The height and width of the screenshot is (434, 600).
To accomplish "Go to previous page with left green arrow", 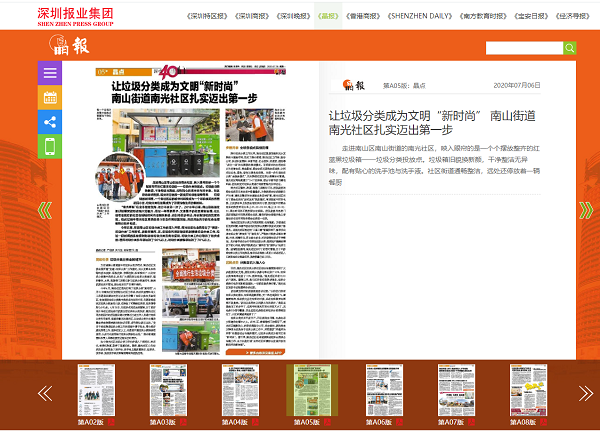I will (x=45, y=210).
